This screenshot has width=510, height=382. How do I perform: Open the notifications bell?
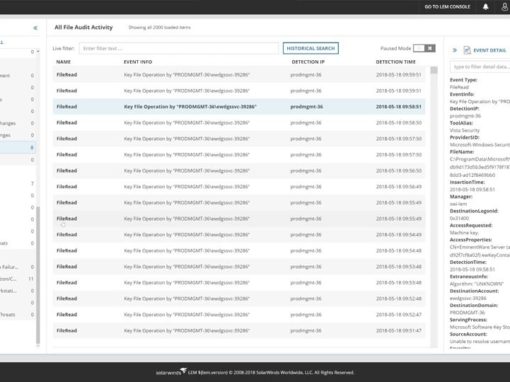click(x=486, y=7)
